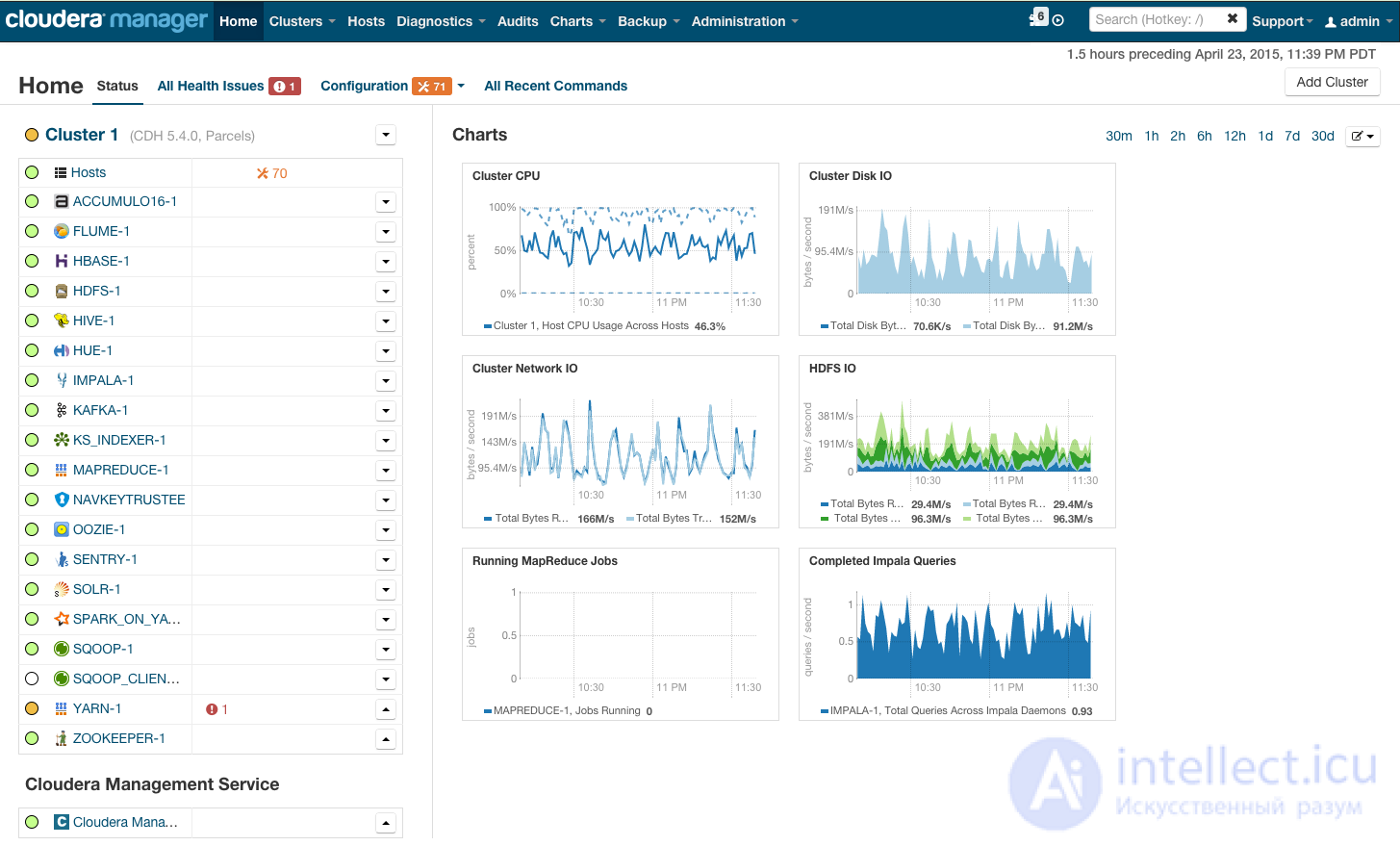Click the FLUME-1 service icon
The height and width of the screenshot is (846, 1400).
(62, 232)
